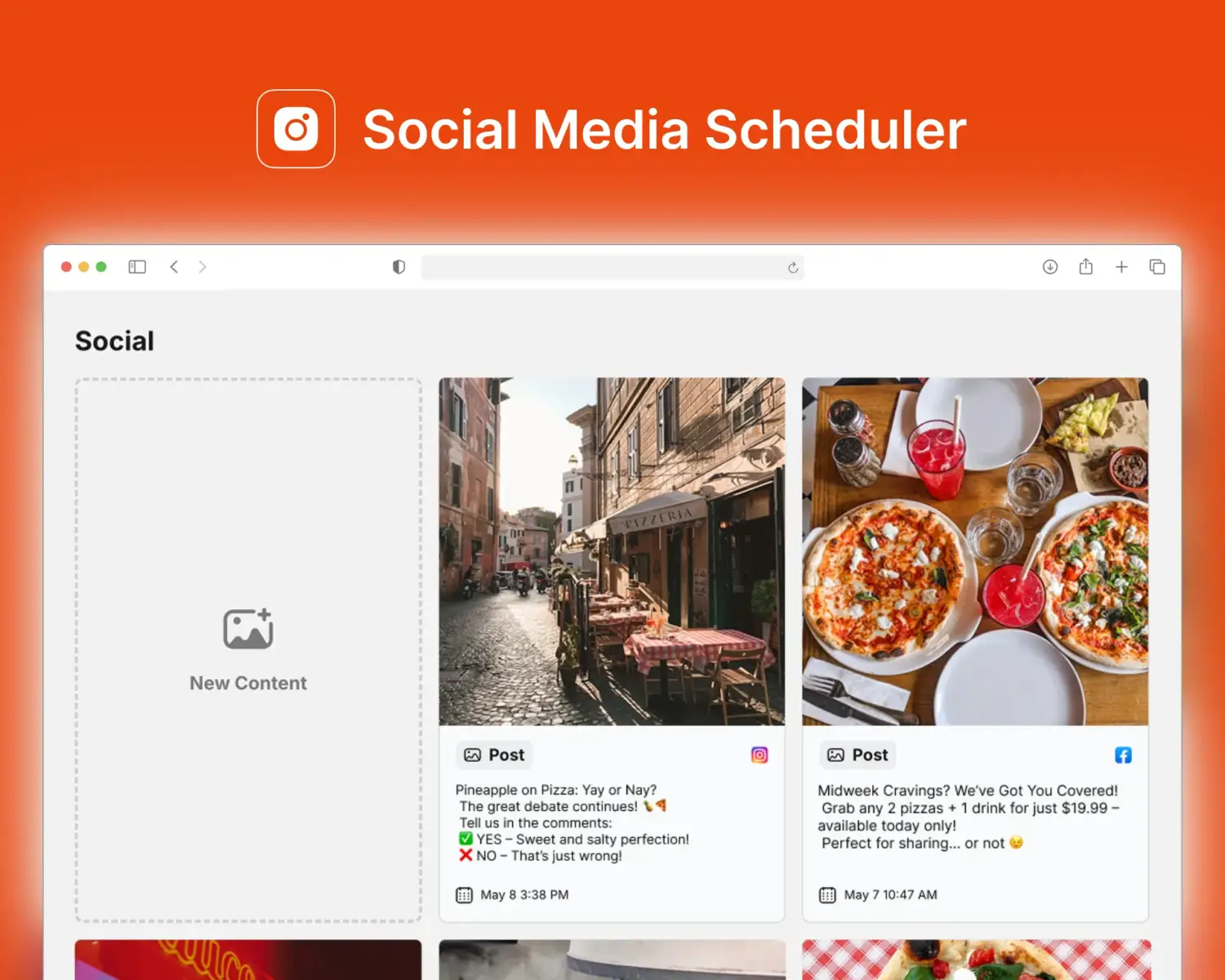
Task: Click the privacy shield icon
Action: coord(399,267)
